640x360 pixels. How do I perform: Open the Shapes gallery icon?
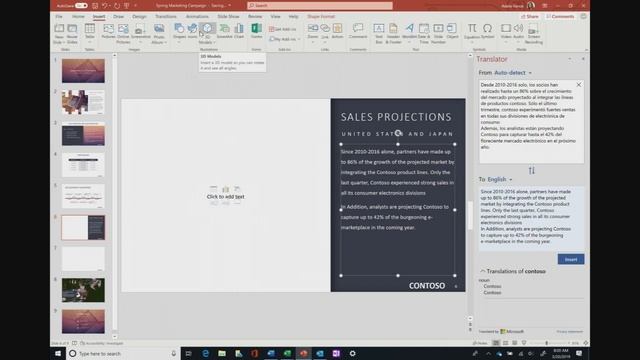pos(179,28)
